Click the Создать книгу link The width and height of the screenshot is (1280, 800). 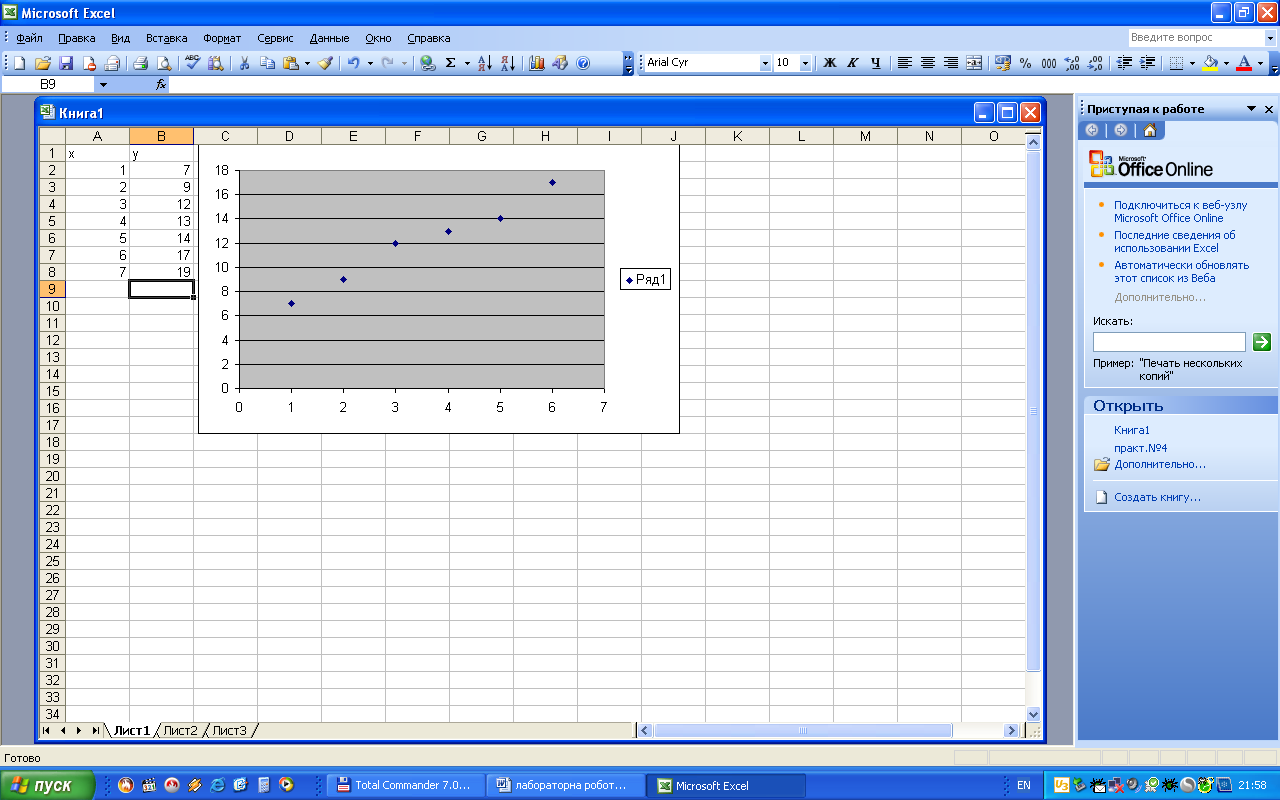[1157, 497]
